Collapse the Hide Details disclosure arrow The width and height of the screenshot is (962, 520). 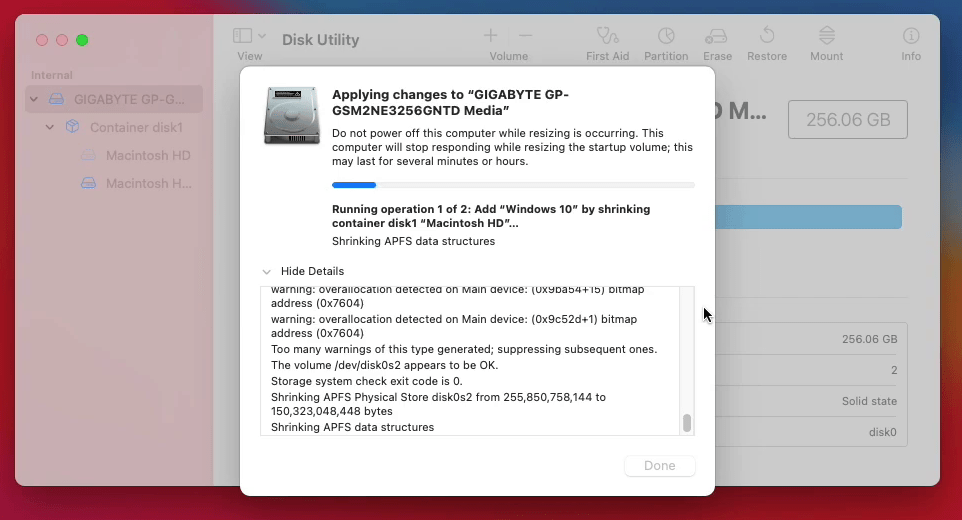click(266, 272)
